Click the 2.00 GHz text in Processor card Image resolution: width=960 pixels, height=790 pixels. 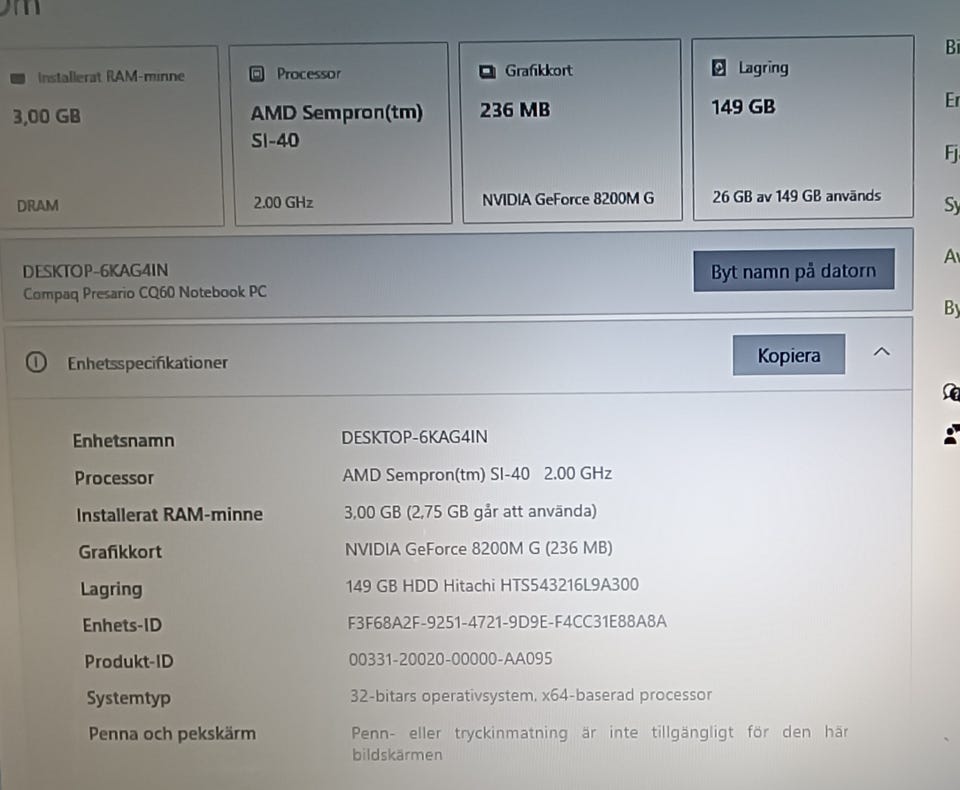[x=283, y=202]
